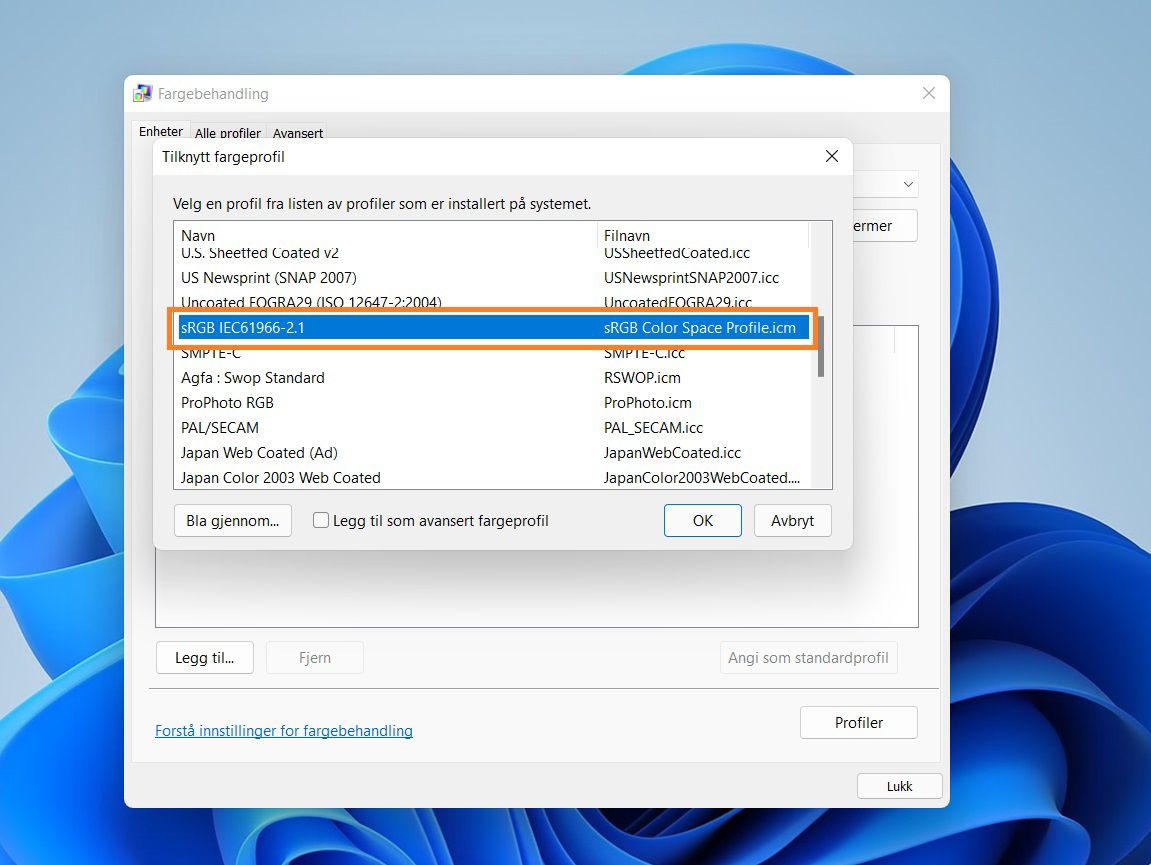Click file name 'PAL_SECAM.icc'

[x=653, y=427]
